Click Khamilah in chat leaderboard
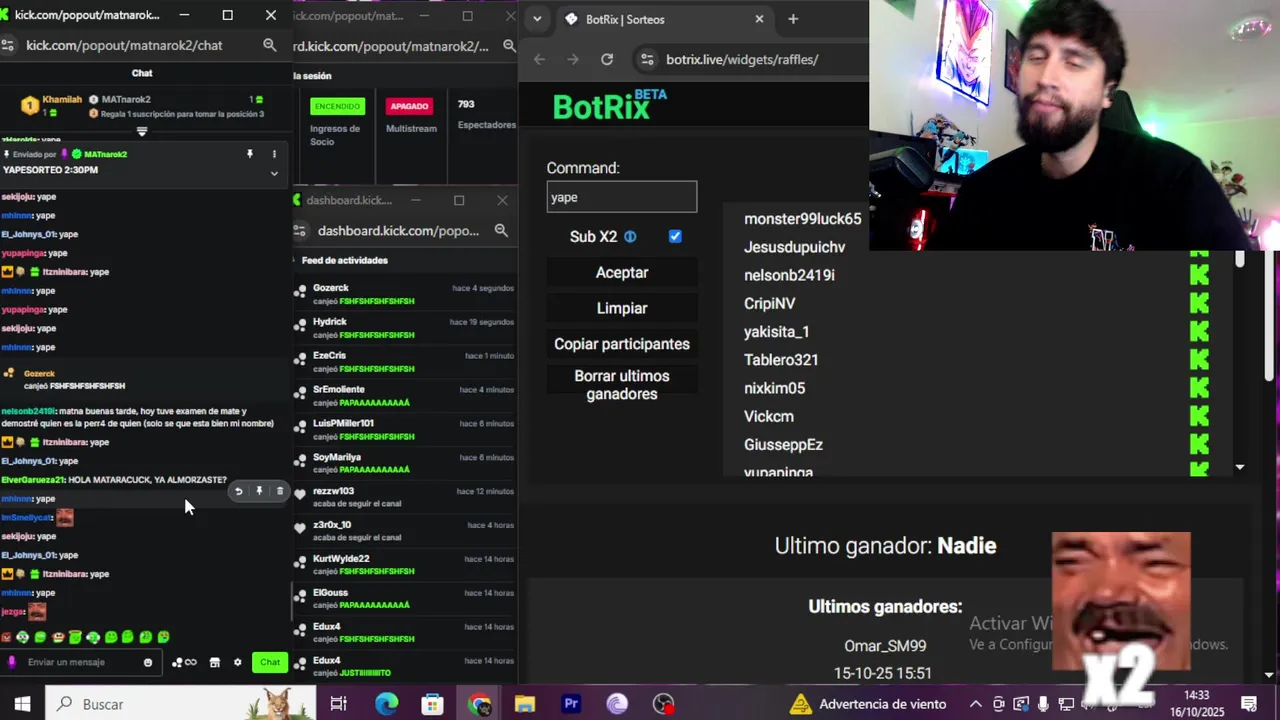Screen dimensions: 1280x720 tap(62, 99)
